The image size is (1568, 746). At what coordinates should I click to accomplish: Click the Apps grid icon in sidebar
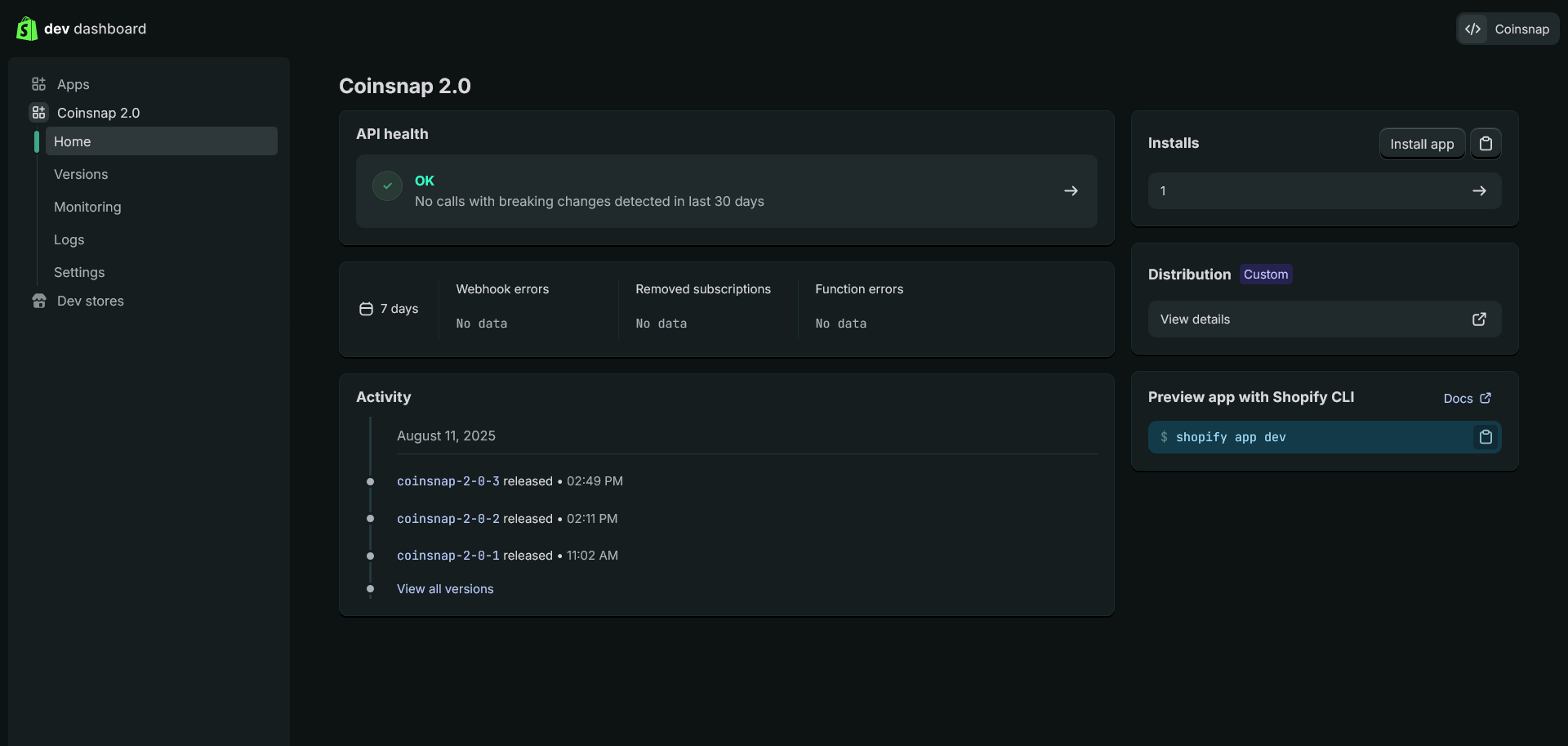tap(38, 84)
